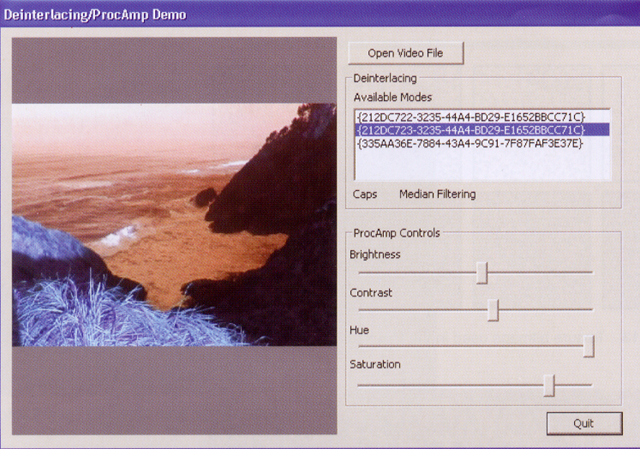Click the Brightness slider thumb
This screenshot has height=449, width=640.
[x=482, y=272]
